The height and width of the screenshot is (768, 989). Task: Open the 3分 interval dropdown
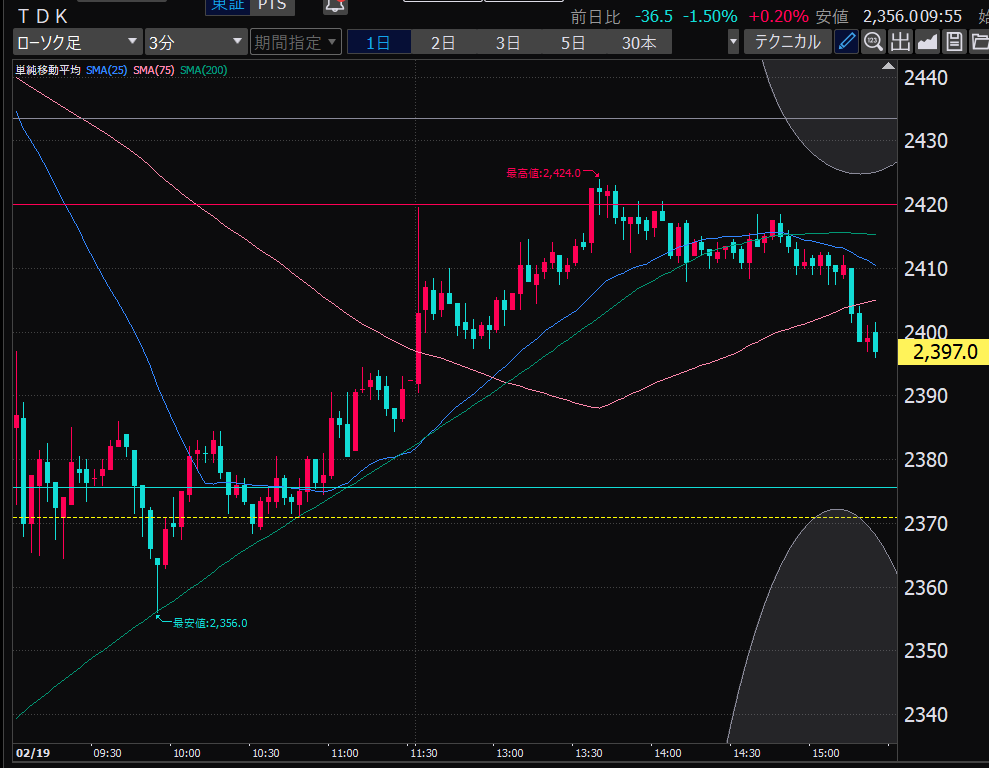195,42
